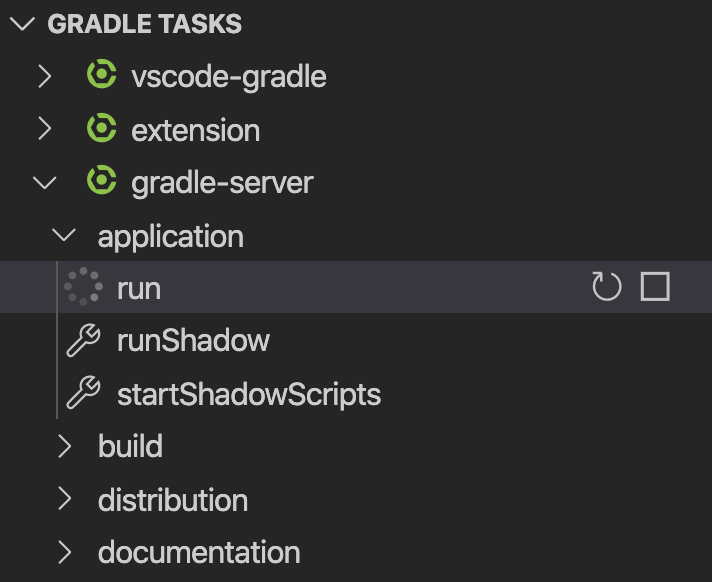The width and height of the screenshot is (712, 582).
Task: Click the GRADLE TASKS section header text
Action: (x=144, y=24)
